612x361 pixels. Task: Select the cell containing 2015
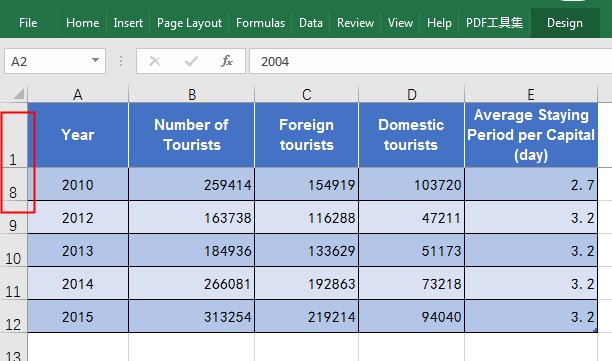click(78, 317)
